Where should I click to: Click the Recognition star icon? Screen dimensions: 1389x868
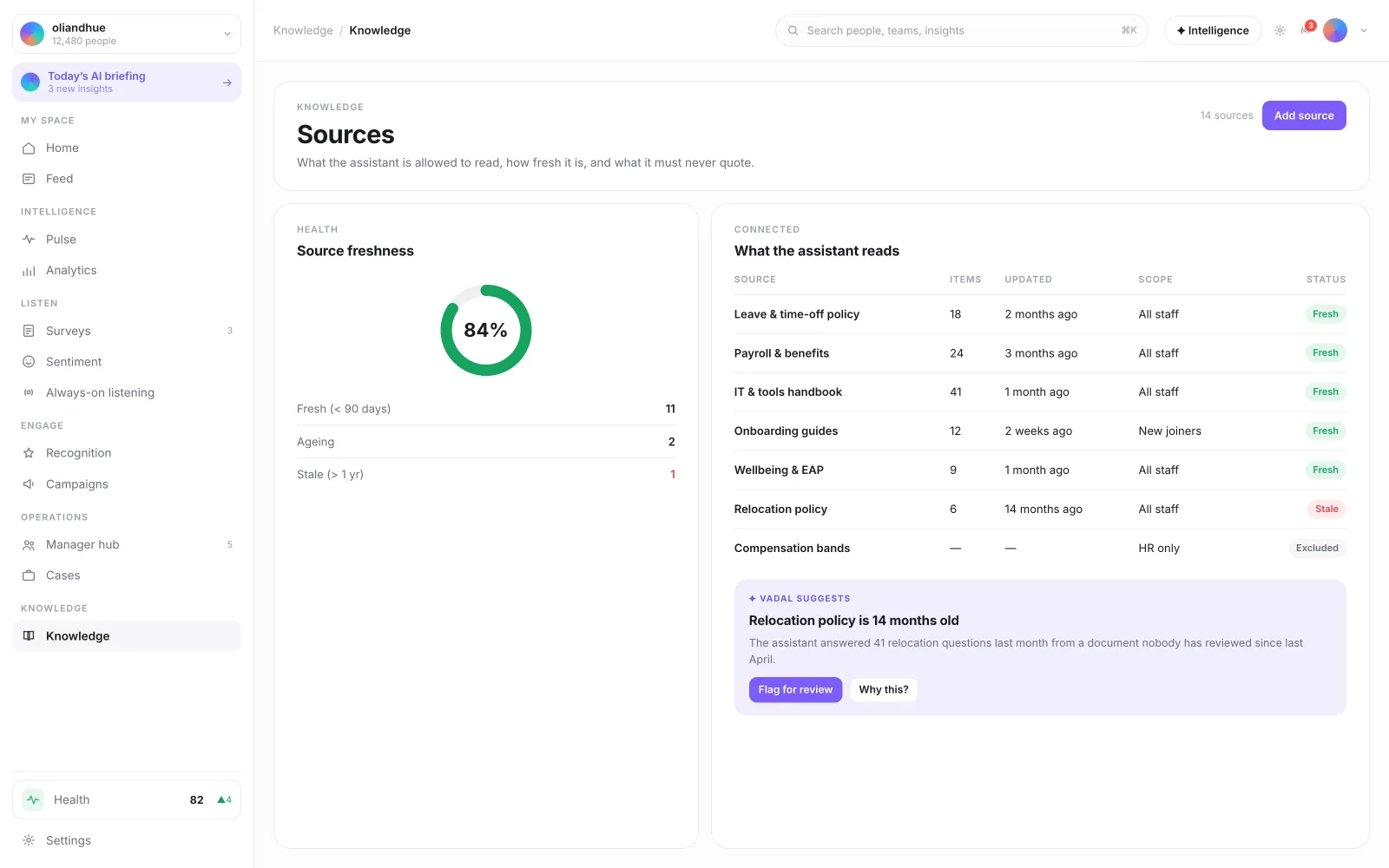[29, 453]
